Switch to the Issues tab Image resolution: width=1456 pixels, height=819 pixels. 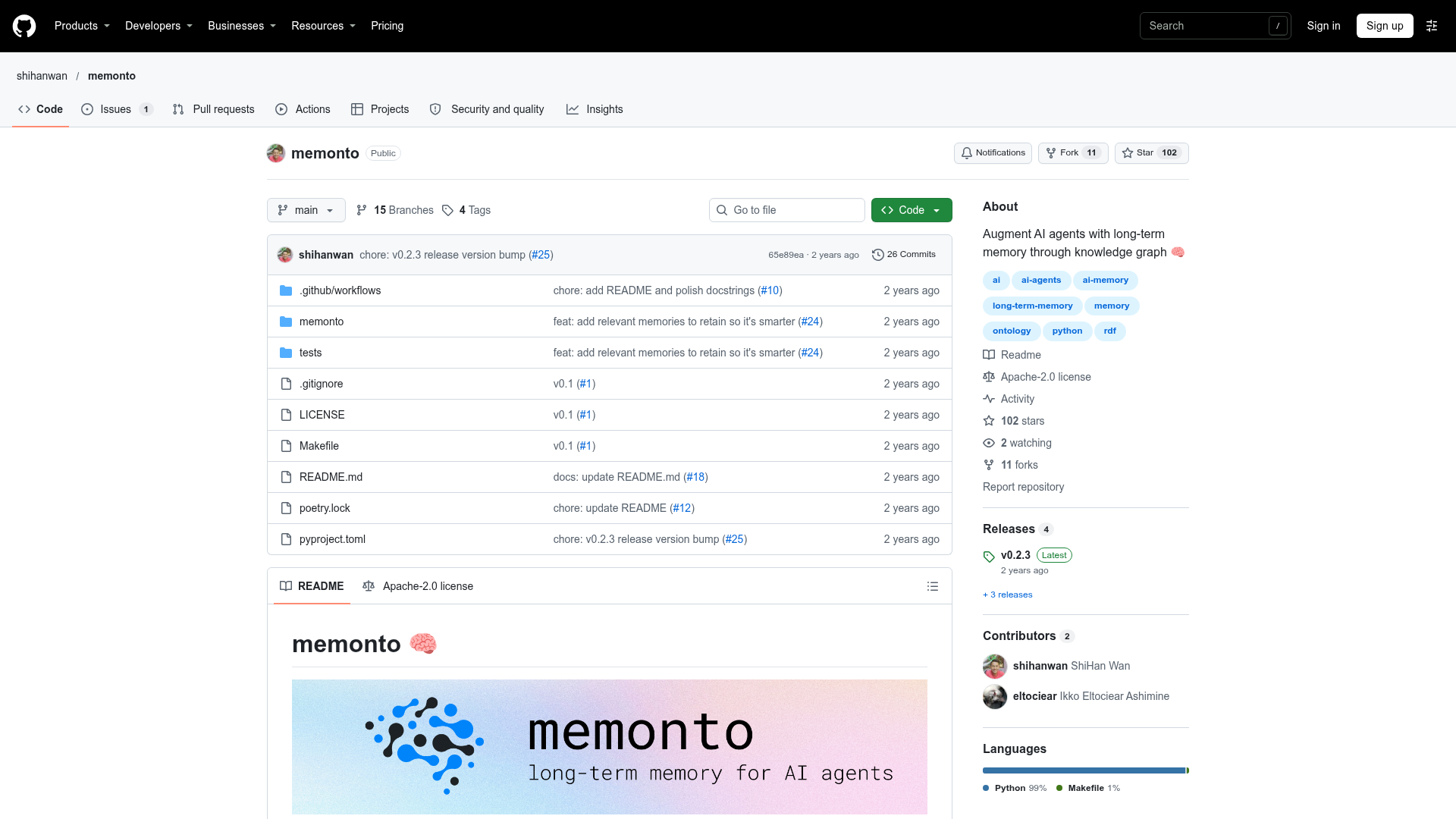pos(117,109)
